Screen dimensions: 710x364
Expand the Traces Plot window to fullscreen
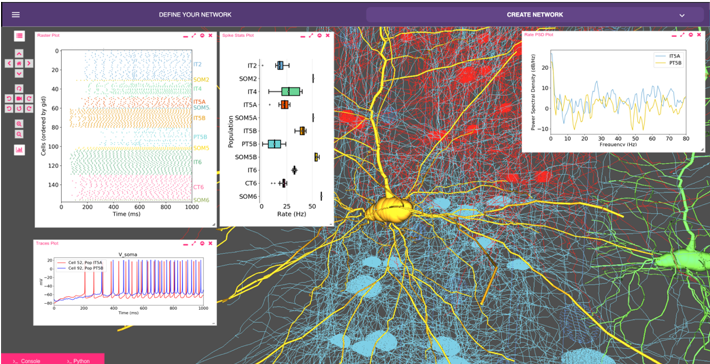[194, 243]
